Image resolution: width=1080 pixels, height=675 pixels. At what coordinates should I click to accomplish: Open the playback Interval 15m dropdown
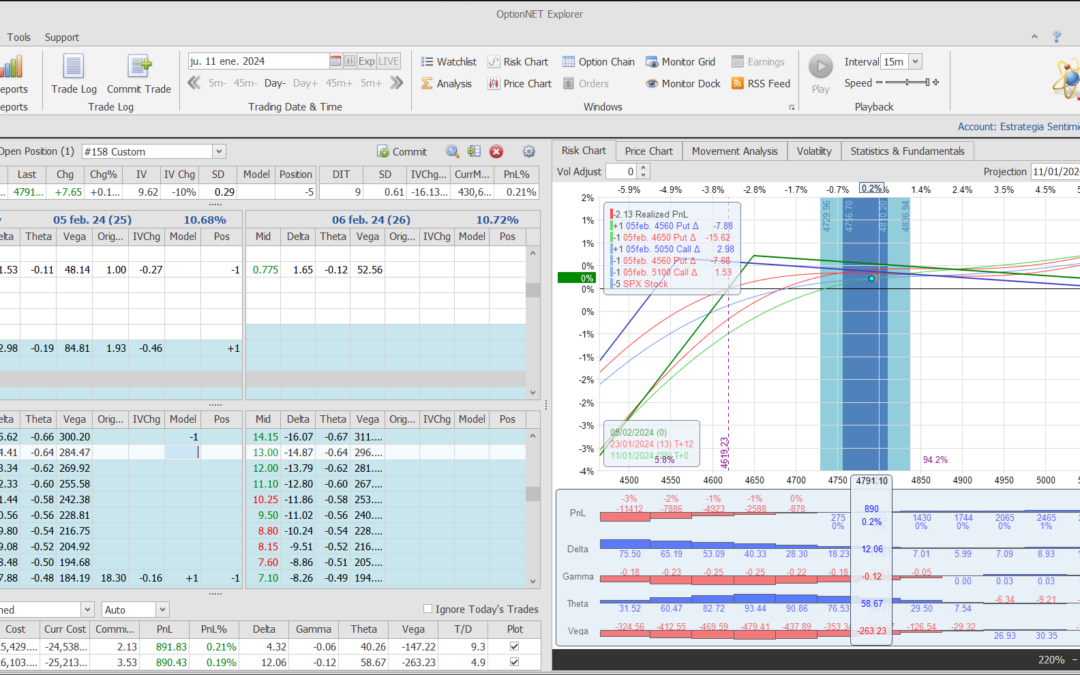click(915, 62)
